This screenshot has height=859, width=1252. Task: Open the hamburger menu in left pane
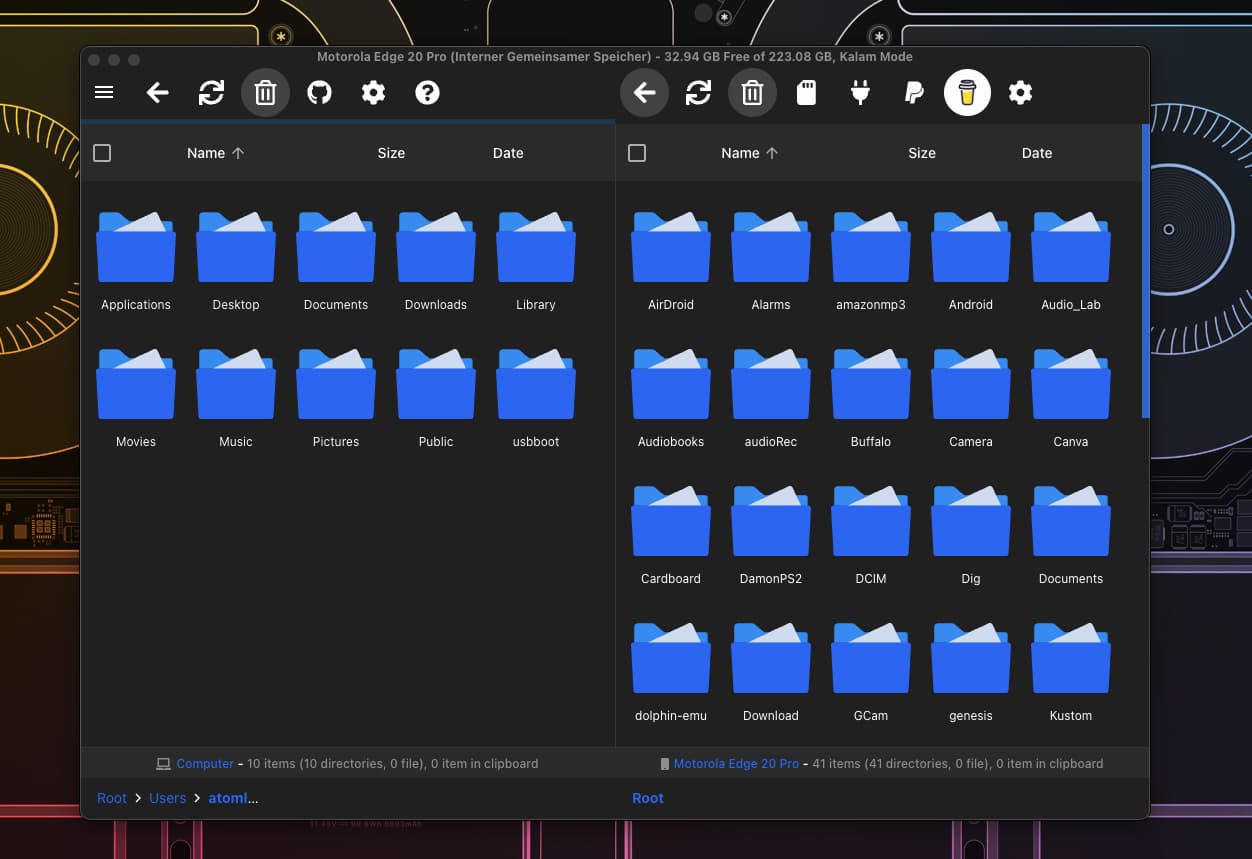tap(104, 93)
